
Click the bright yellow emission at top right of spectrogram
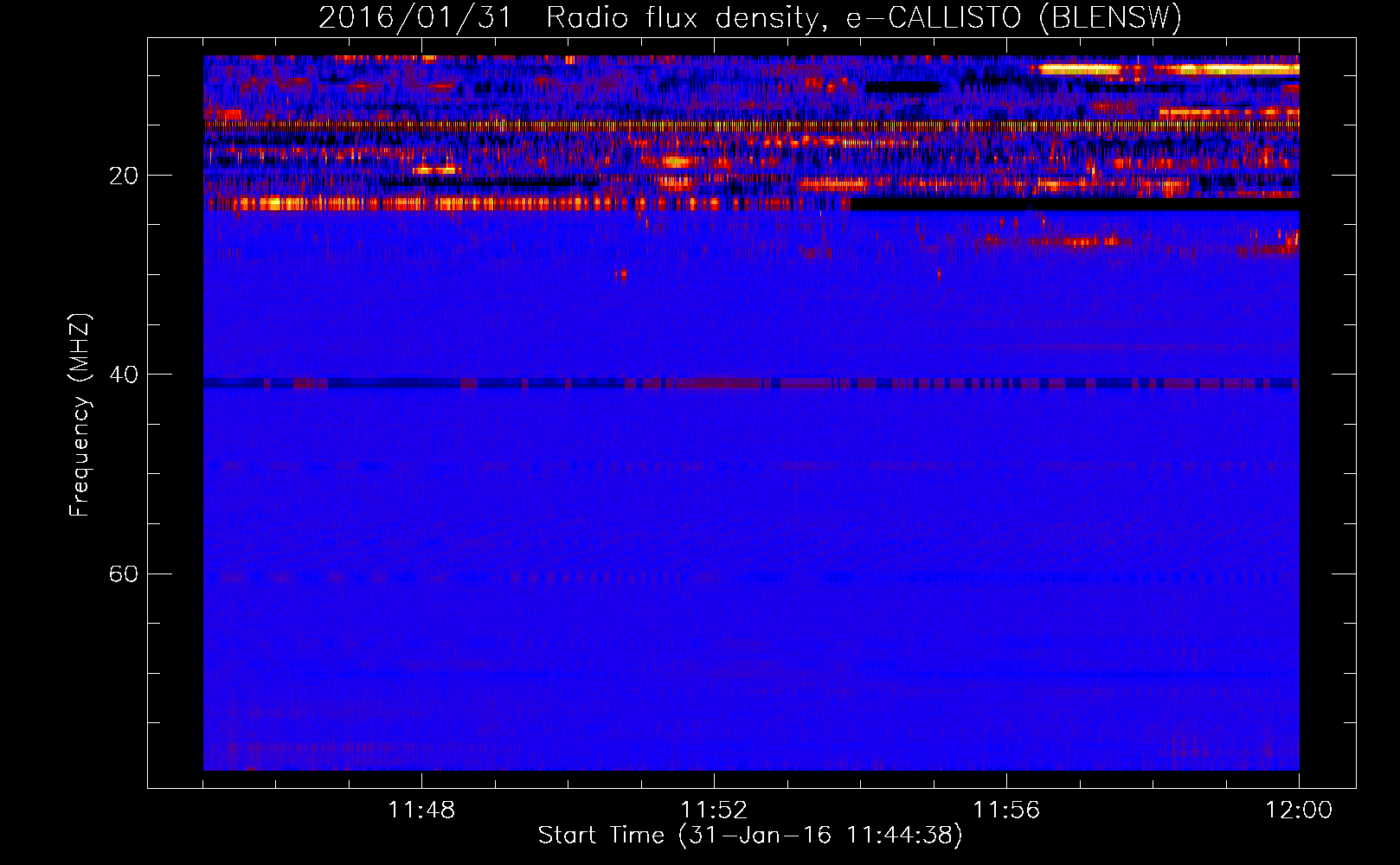(x=1168, y=69)
